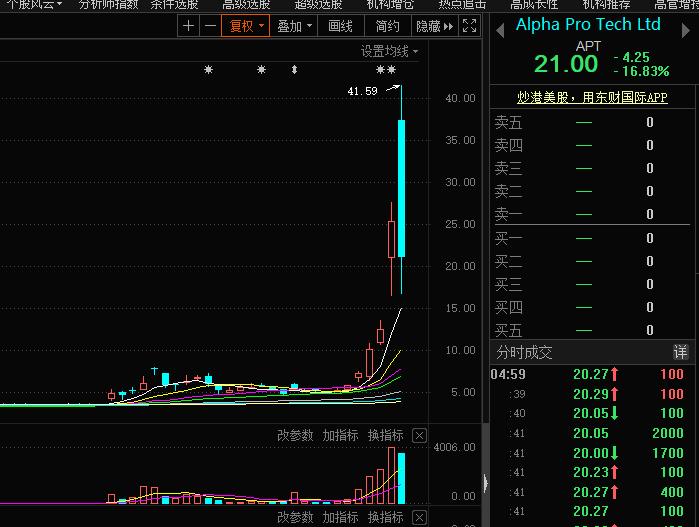Open the 机构增仓 menu item
The width and height of the screenshot is (699, 527).
tap(390, 4)
